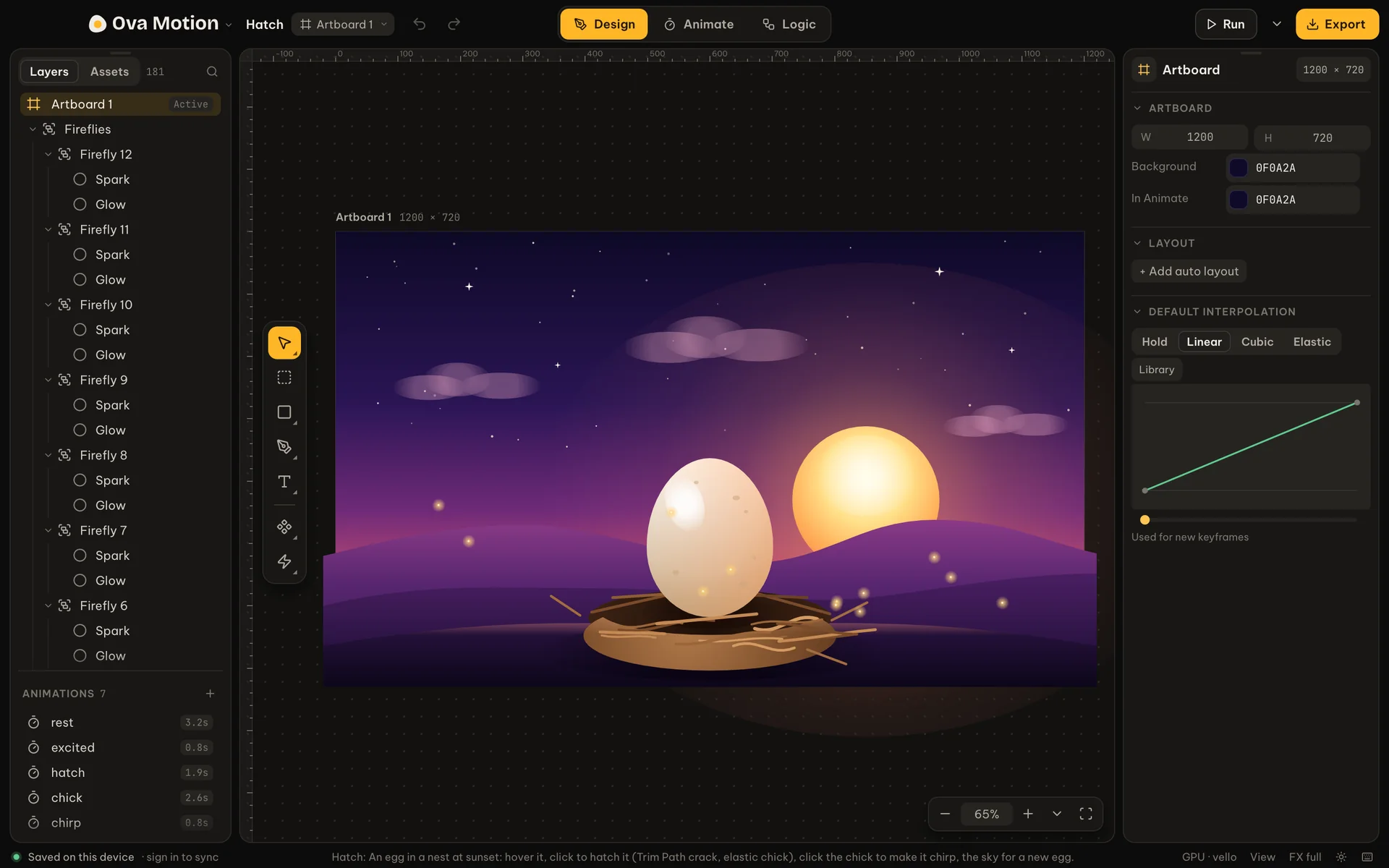The height and width of the screenshot is (868, 1389).
Task: Select the excited animation
Action: coord(120,748)
